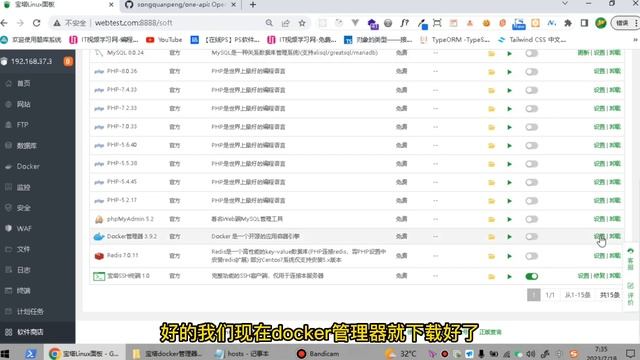Click 更新 link in MySQL row
The width and height of the screenshot is (640, 360).
pyautogui.click(x=583, y=53)
